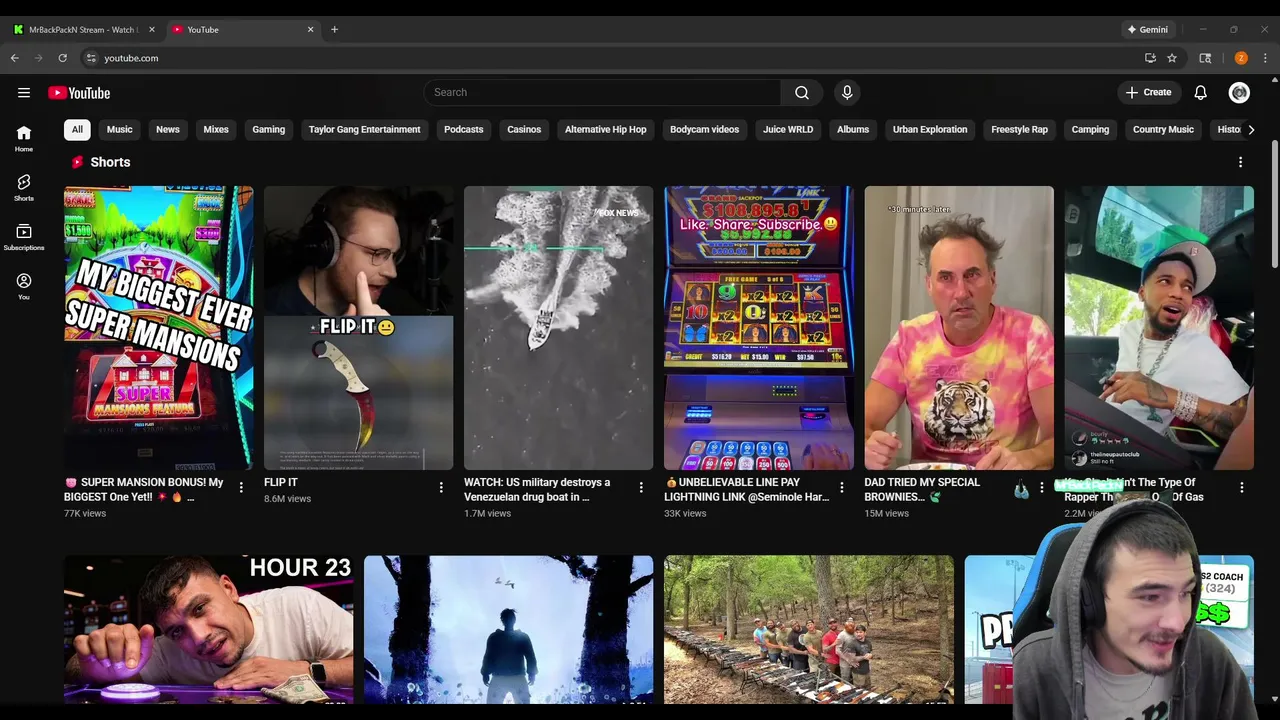Select the Albums chip

(x=853, y=129)
